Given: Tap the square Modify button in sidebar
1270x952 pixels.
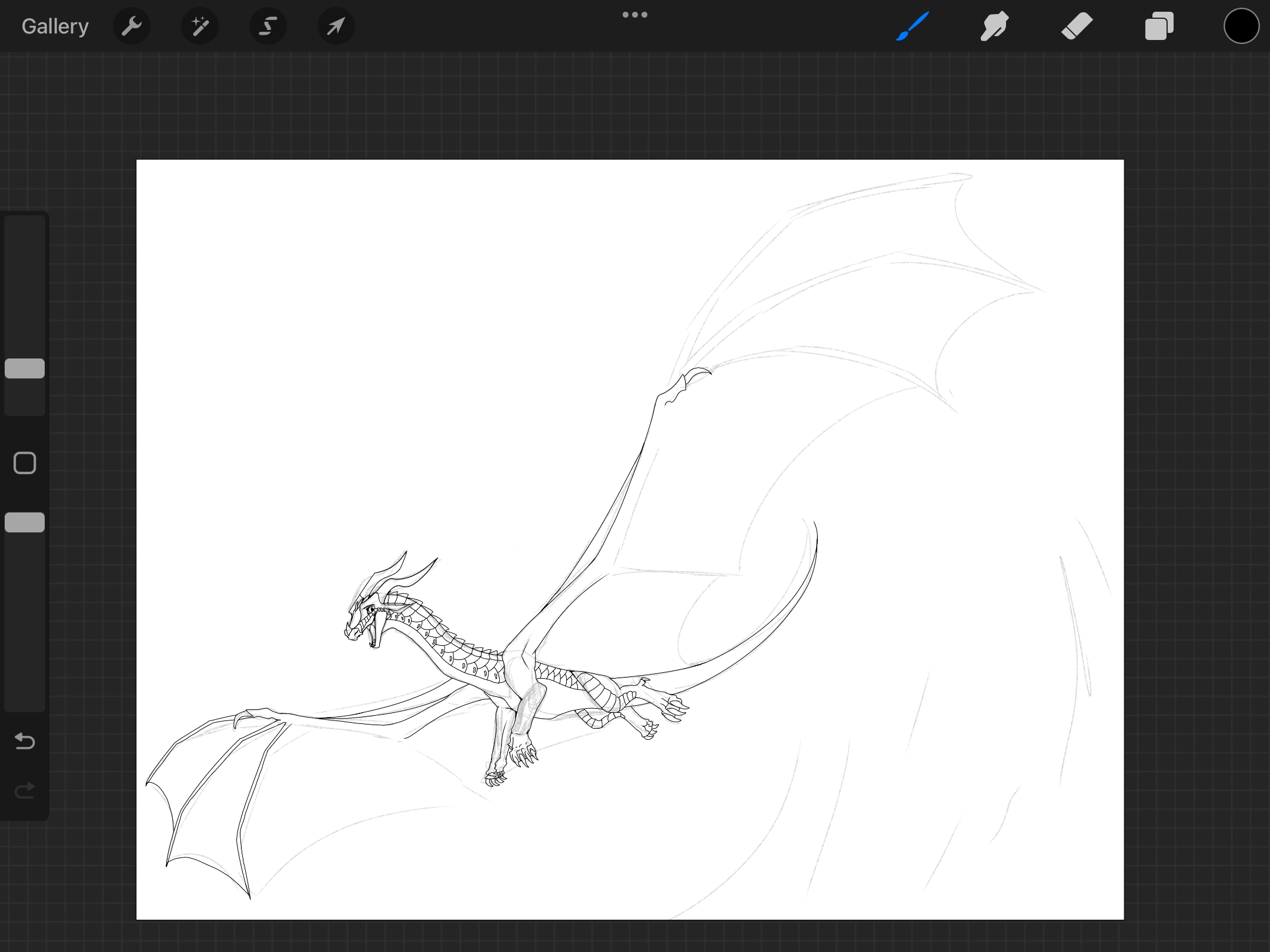Looking at the screenshot, I should 25,463.
